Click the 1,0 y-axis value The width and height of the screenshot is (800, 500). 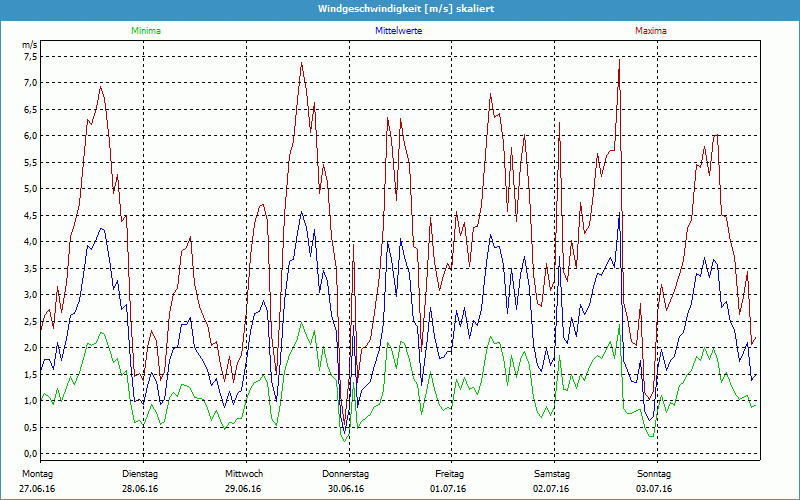(x=30, y=401)
